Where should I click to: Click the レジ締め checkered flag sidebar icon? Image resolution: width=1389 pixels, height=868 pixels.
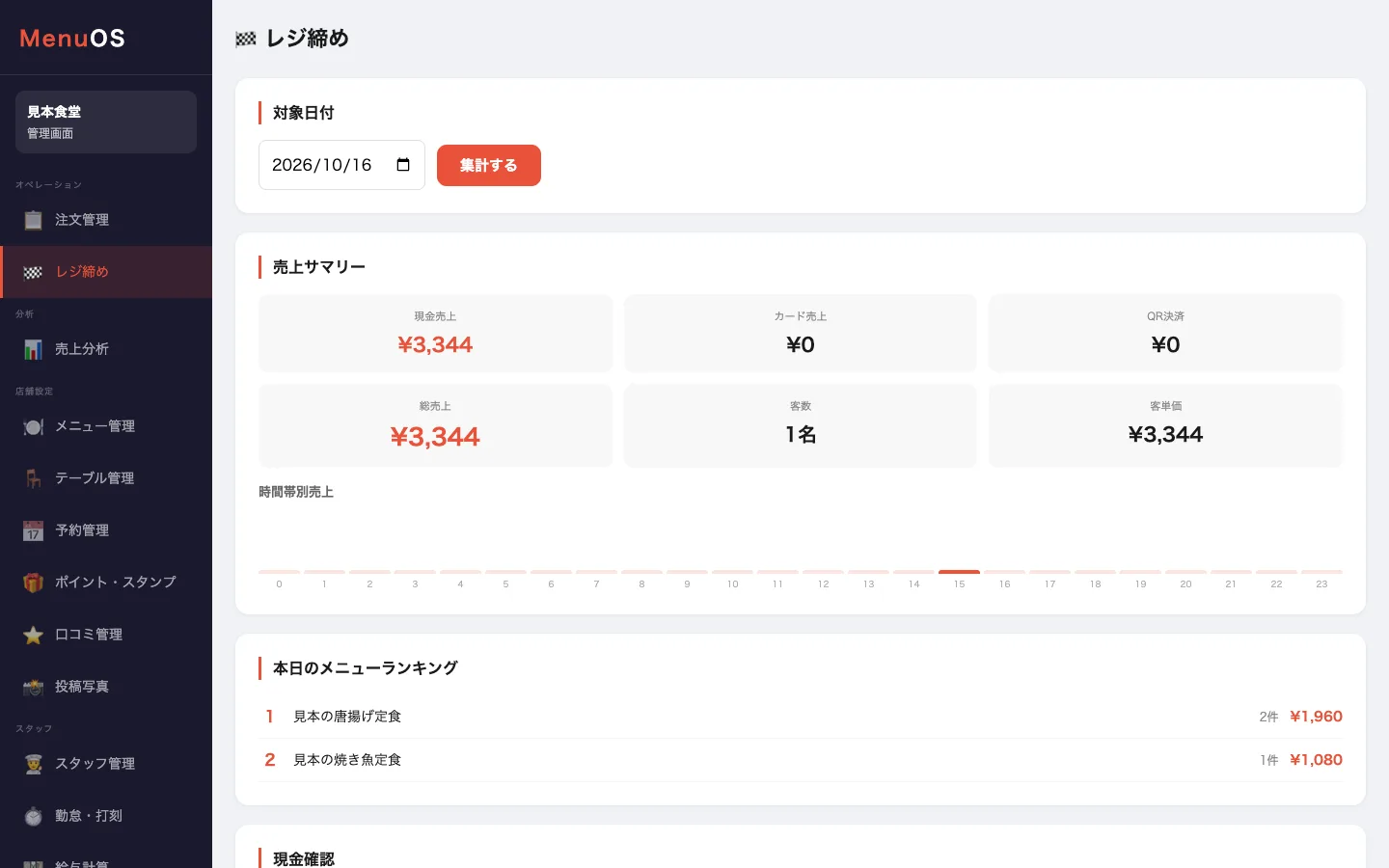click(x=33, y=272)
